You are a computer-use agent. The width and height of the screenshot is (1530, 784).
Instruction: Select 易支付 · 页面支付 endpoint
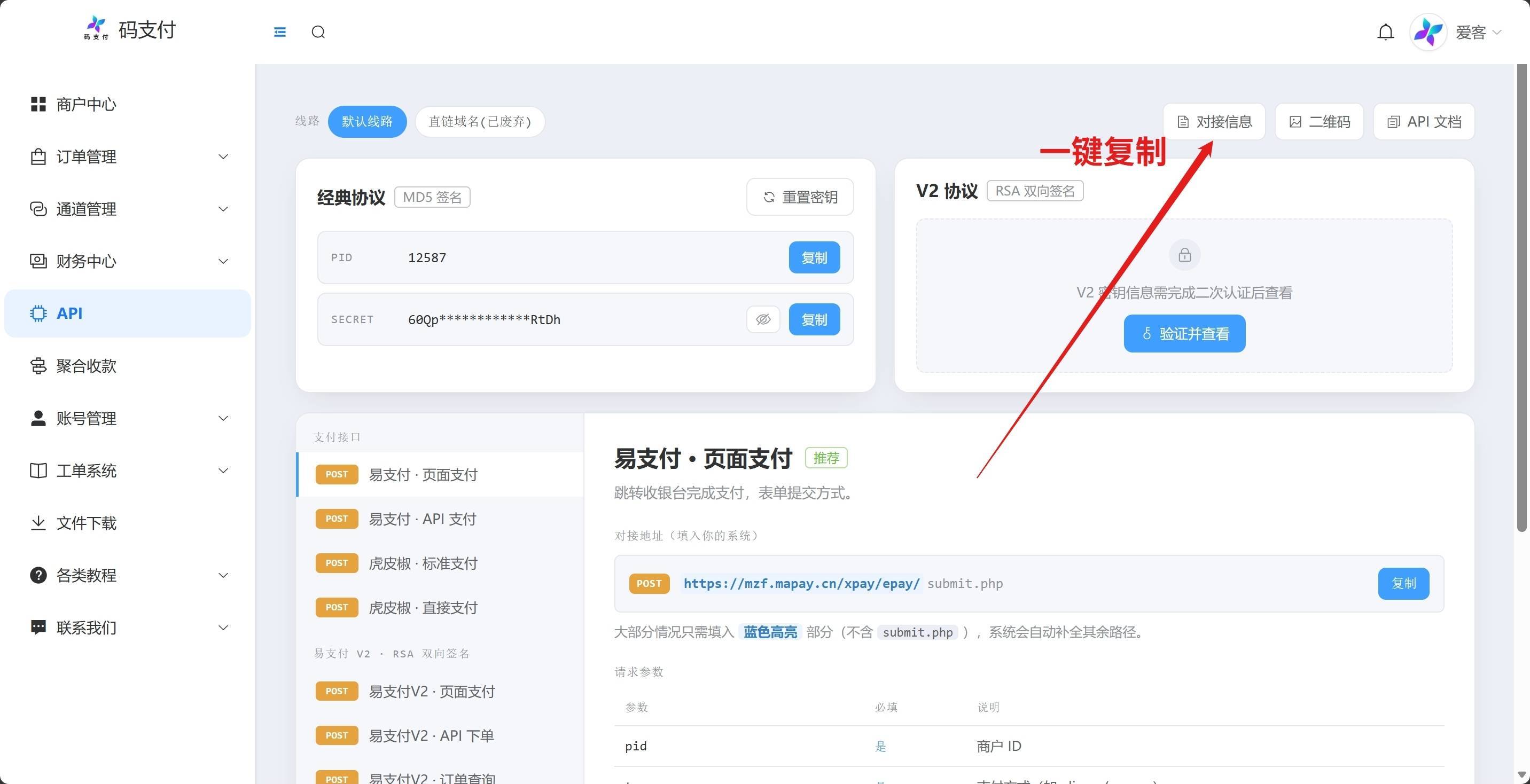(440, 475)
